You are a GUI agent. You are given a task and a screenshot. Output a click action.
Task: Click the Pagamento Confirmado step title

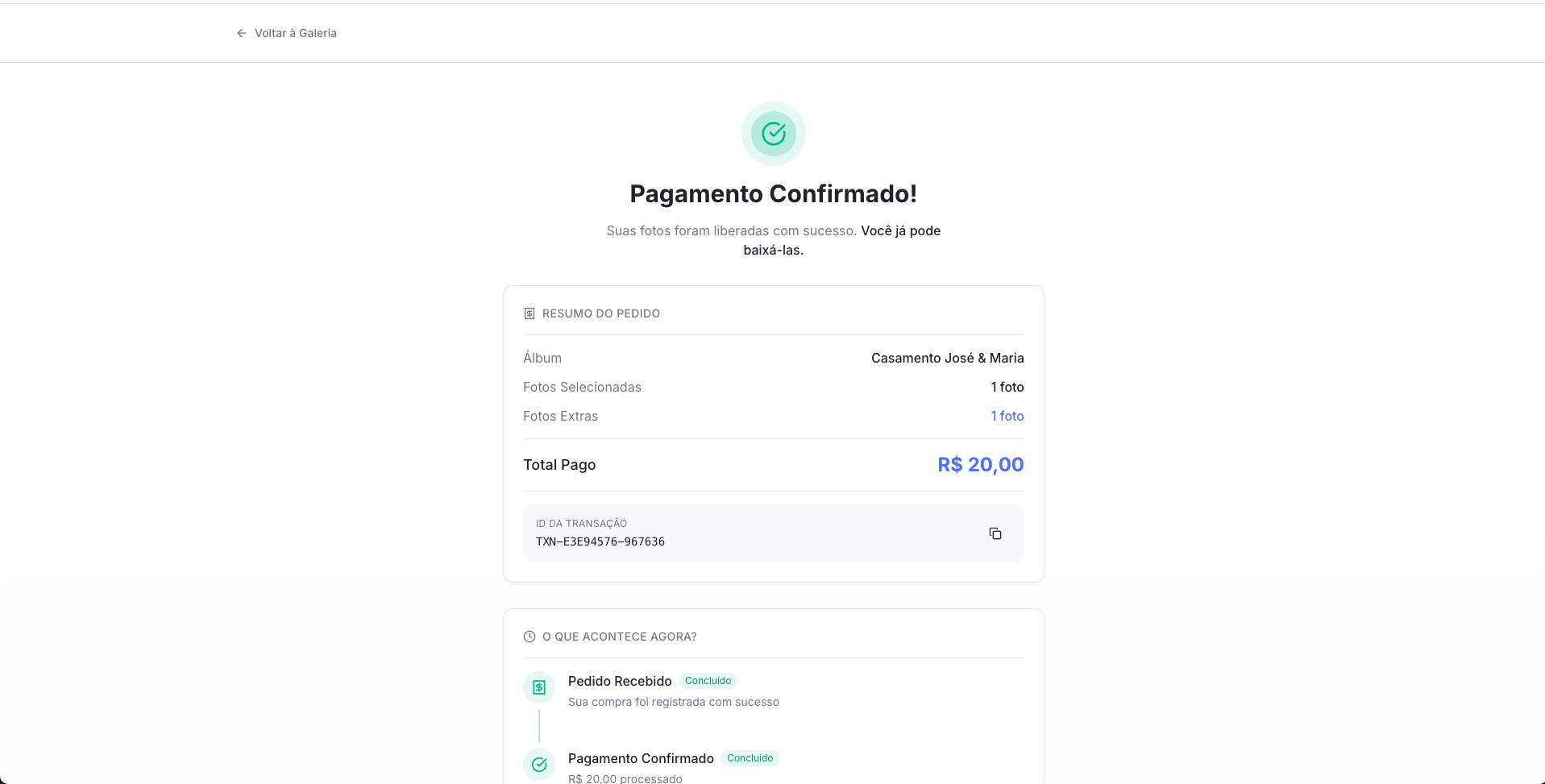[641, 758]
